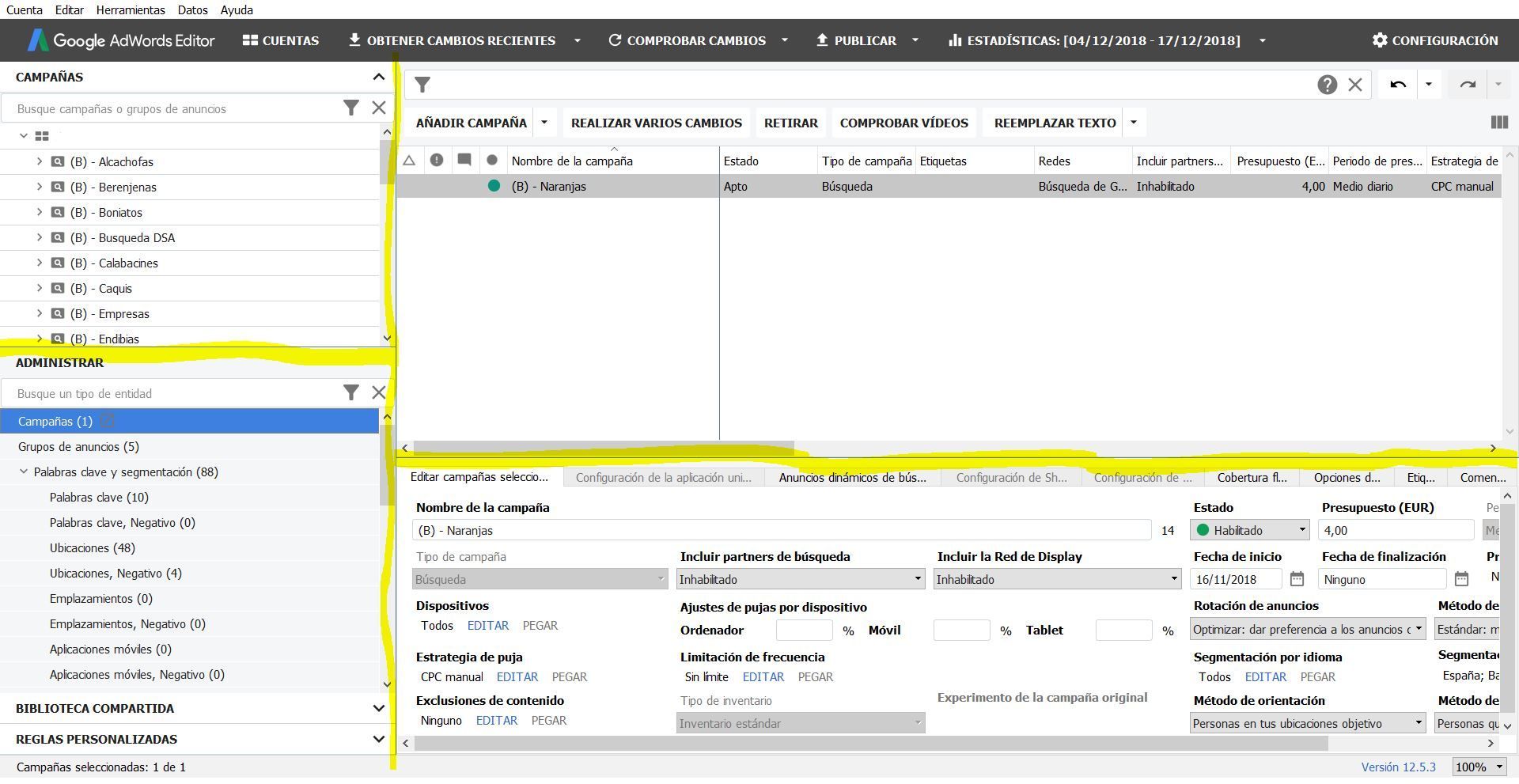This screenshot has height=784, width=1519.
Task: Click EDITAR link next to Dispositivos
Action: 487,625
